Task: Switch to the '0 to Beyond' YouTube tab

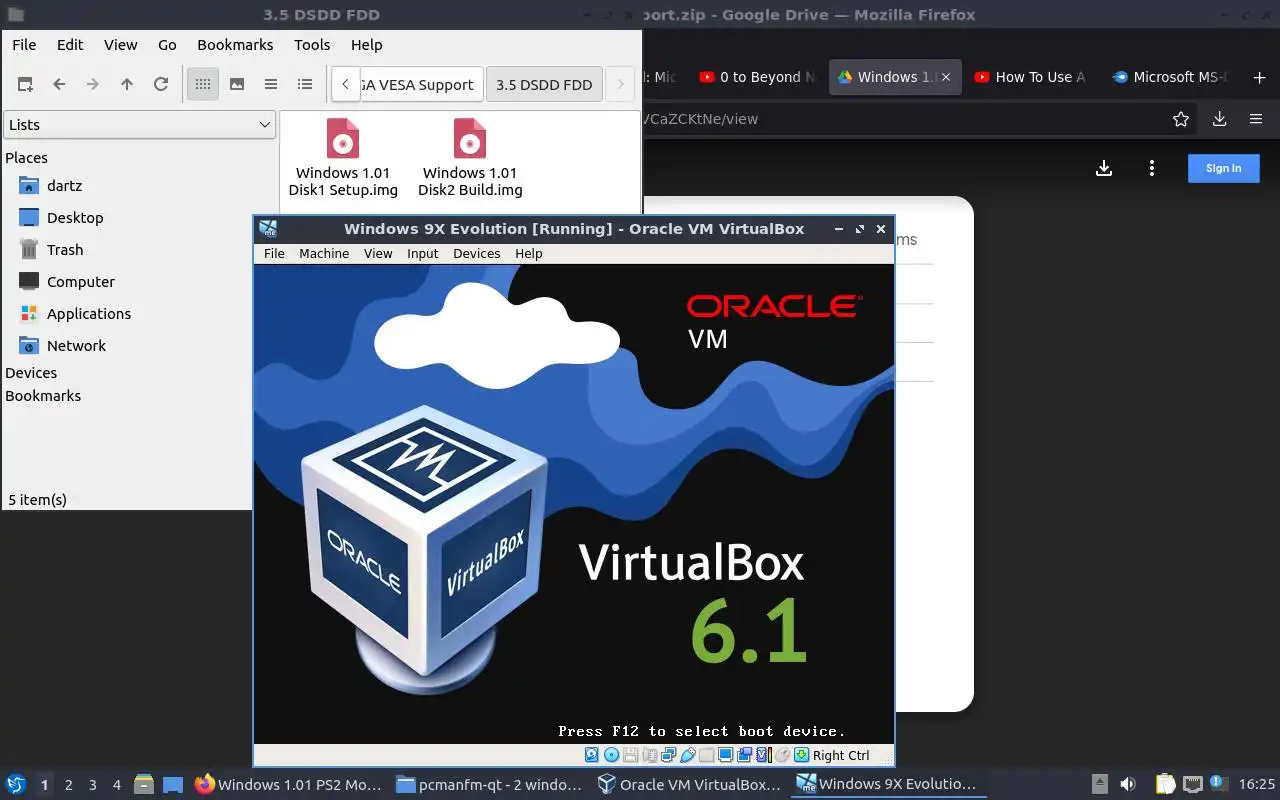Action: point(756,77)
